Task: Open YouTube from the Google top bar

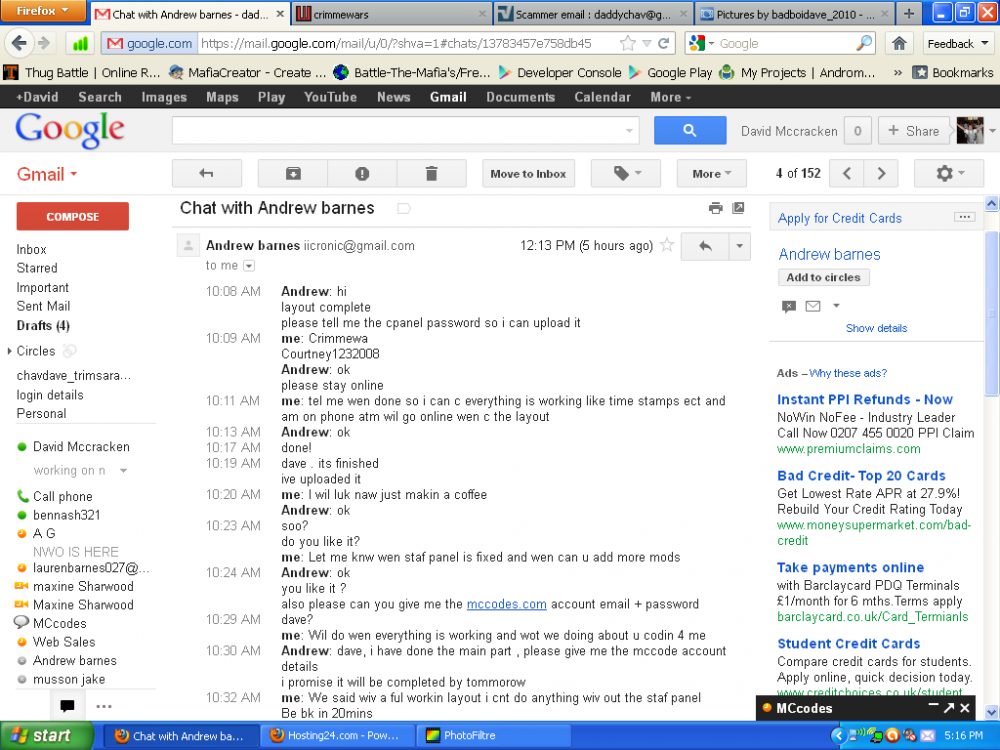Action: coord(330,97)
